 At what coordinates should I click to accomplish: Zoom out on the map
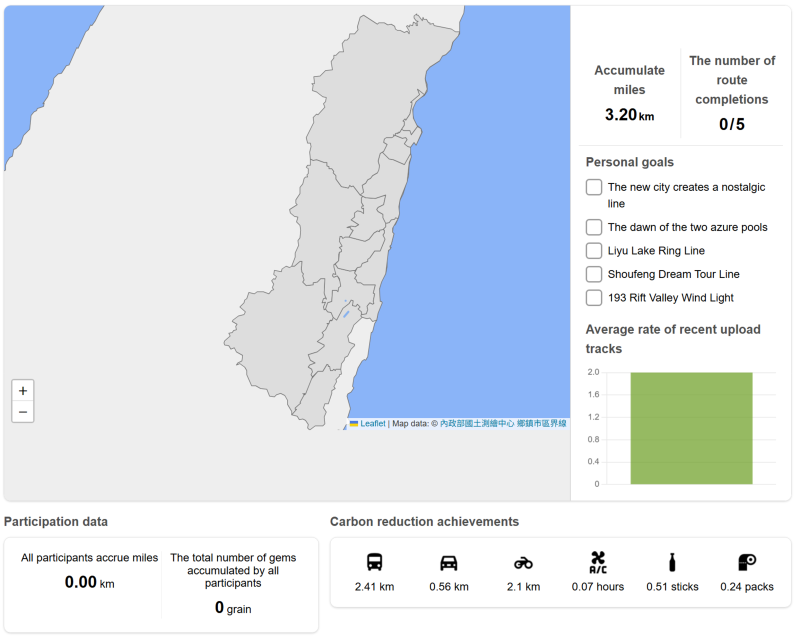point(23,412)
